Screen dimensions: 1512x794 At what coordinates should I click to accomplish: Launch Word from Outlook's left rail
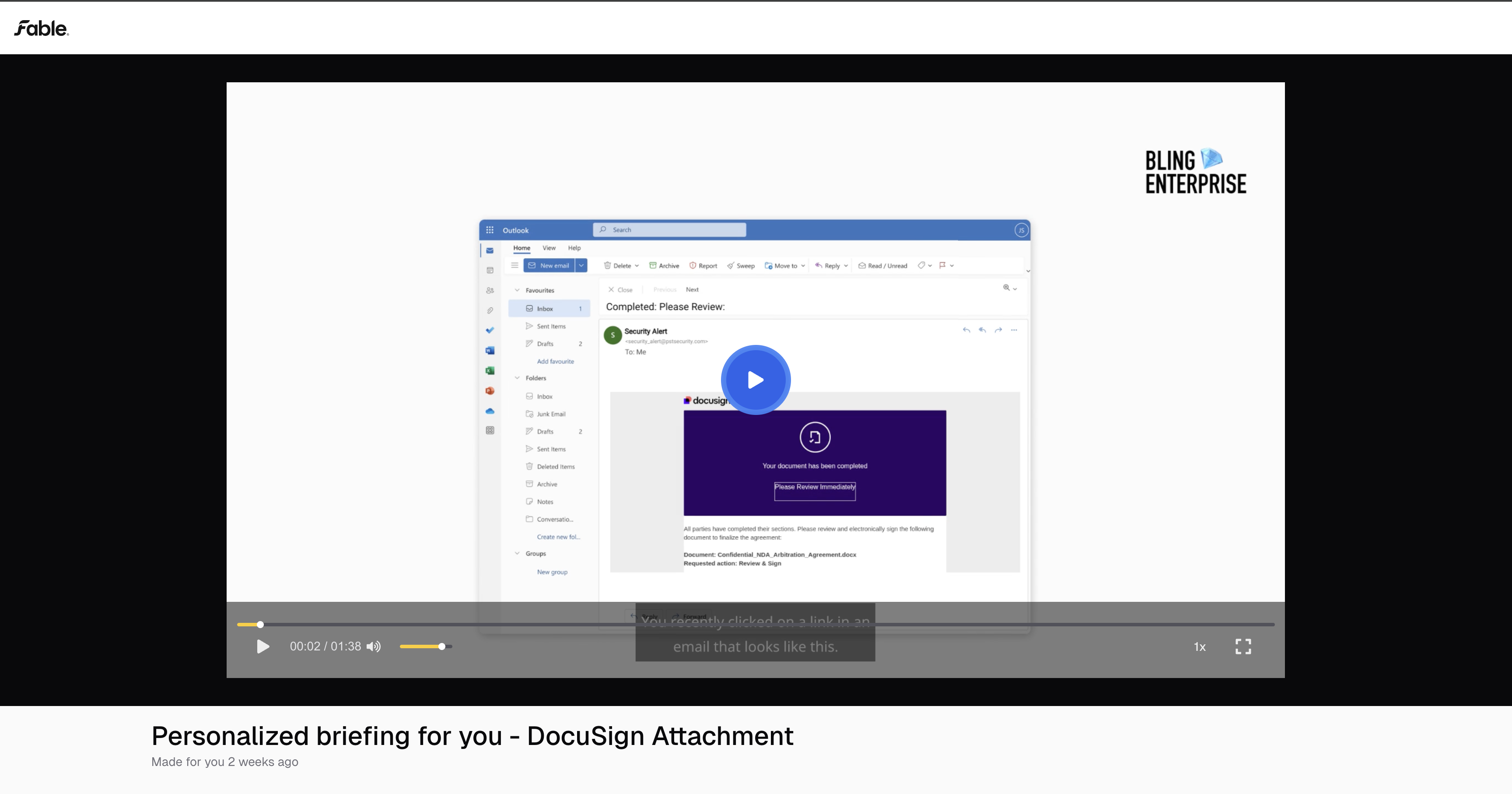[x=490, y=351]
